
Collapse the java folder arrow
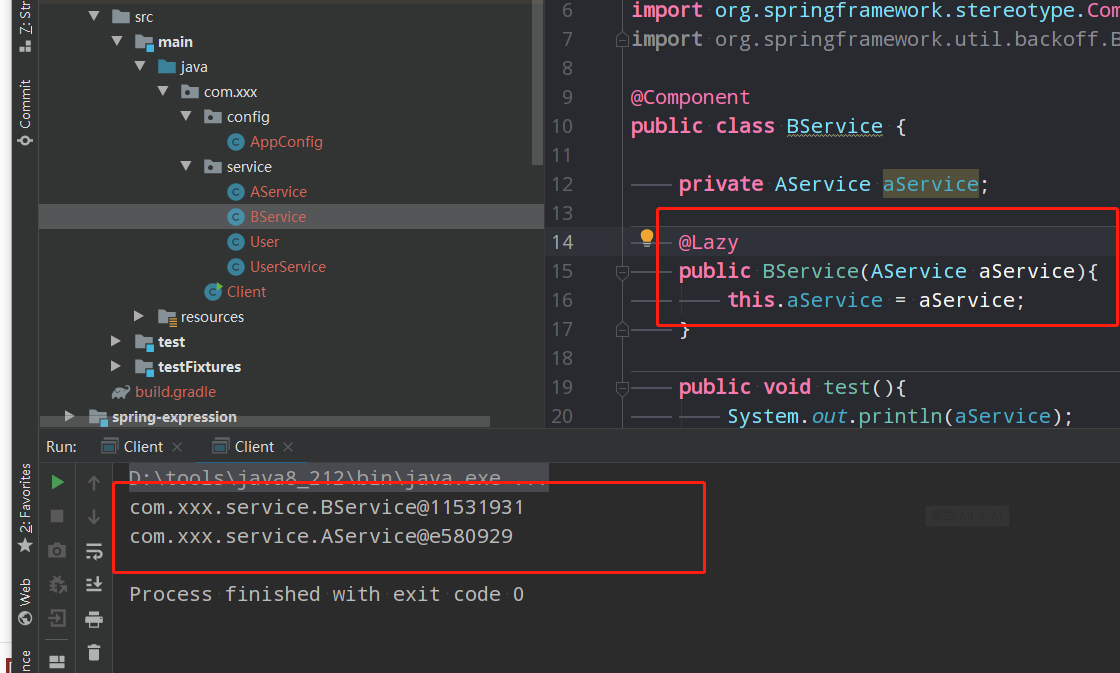[x=139, y=66]
